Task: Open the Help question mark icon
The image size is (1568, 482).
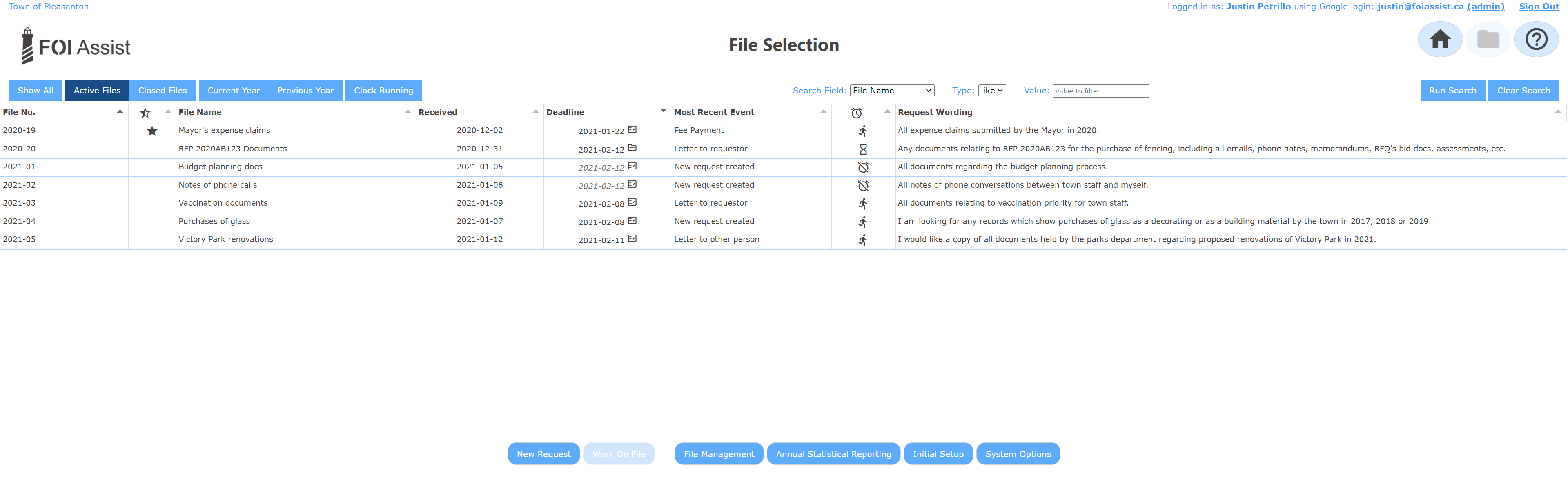Action: coord(1536,38)
